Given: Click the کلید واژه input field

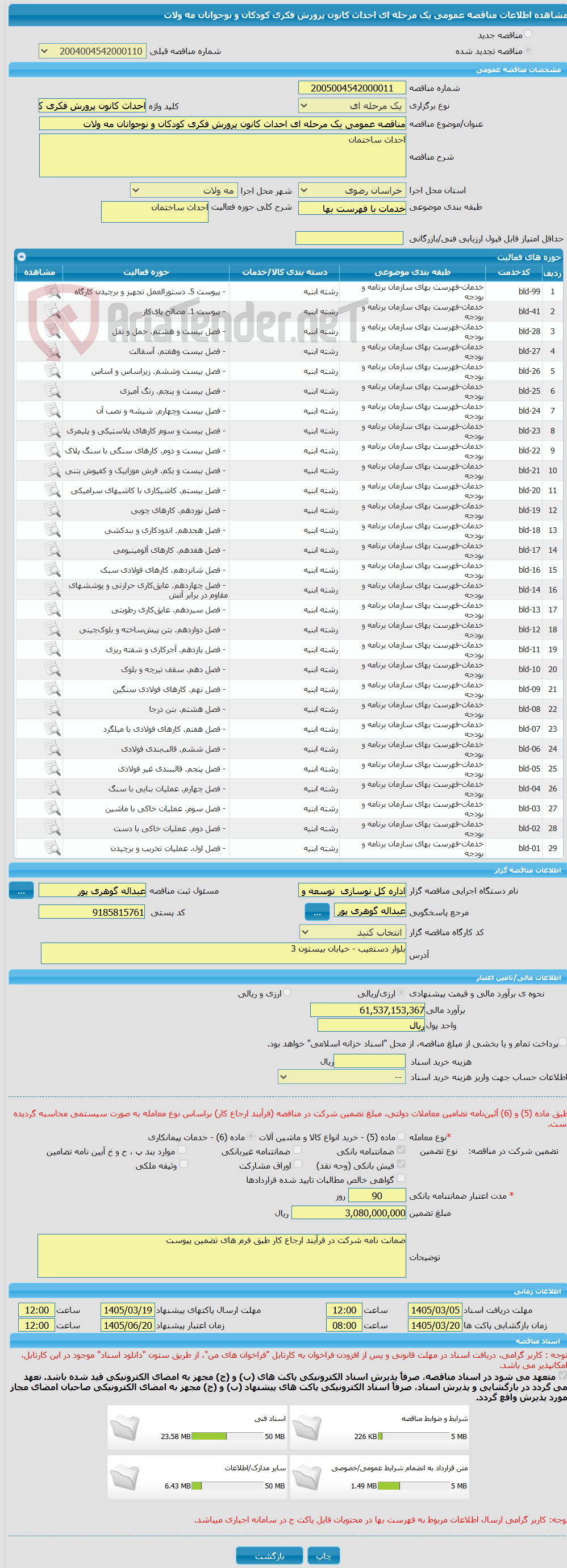Looking at the screenshot, I should click(x=93, y=106).
